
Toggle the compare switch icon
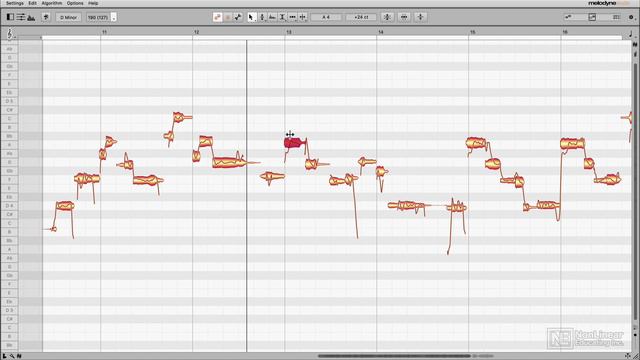click(238, 17)
